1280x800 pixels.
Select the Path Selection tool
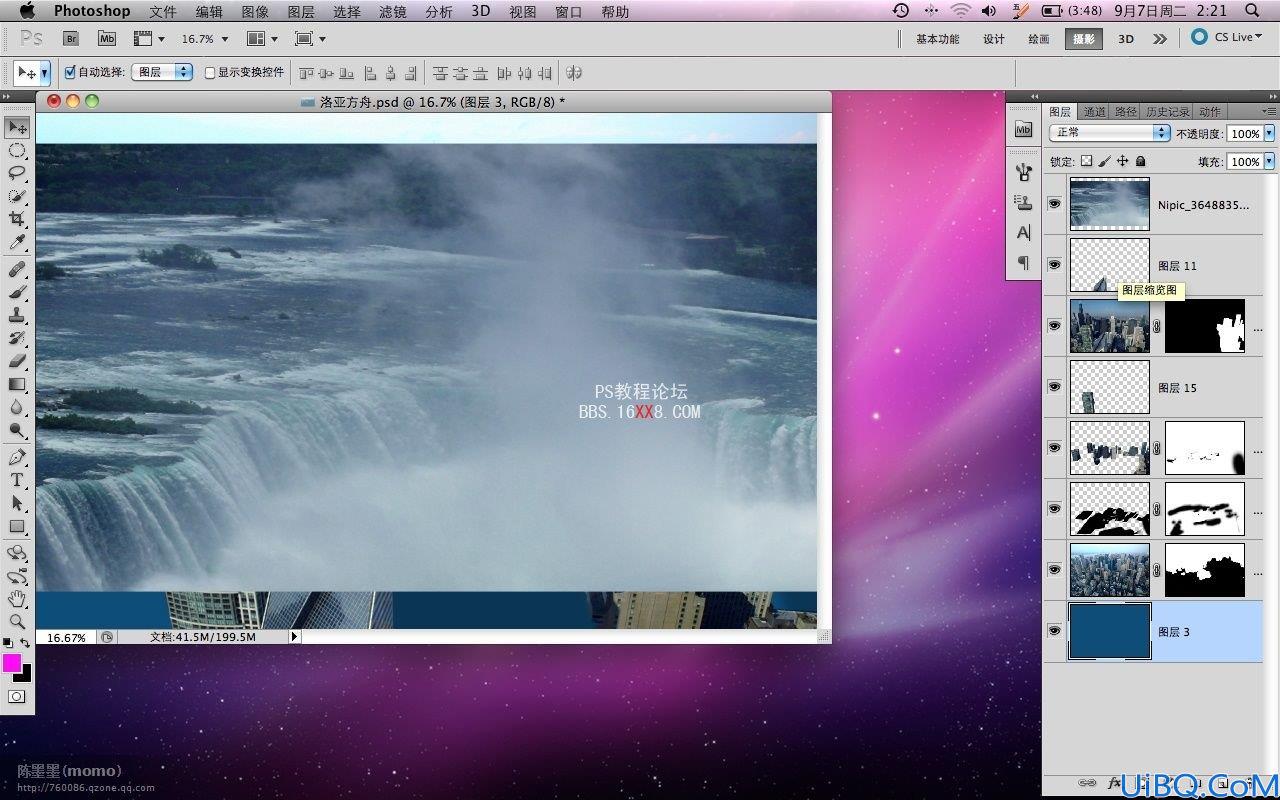pyautogui.click(x=17, y=503)
